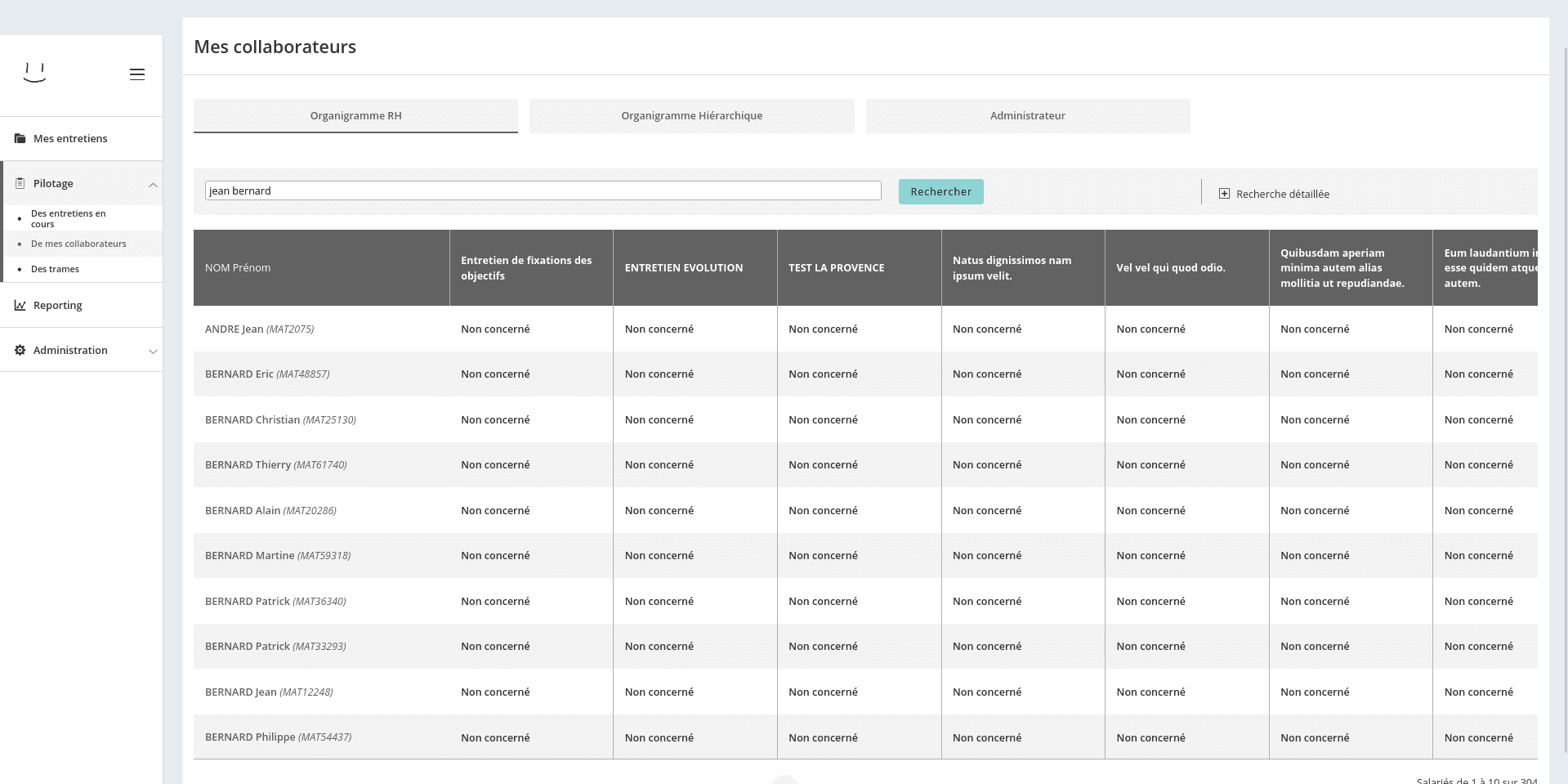The height and width of the screenshot is (784, 1568).
Task: Expand the Administration menu chevron
Action: pos(153,352)
